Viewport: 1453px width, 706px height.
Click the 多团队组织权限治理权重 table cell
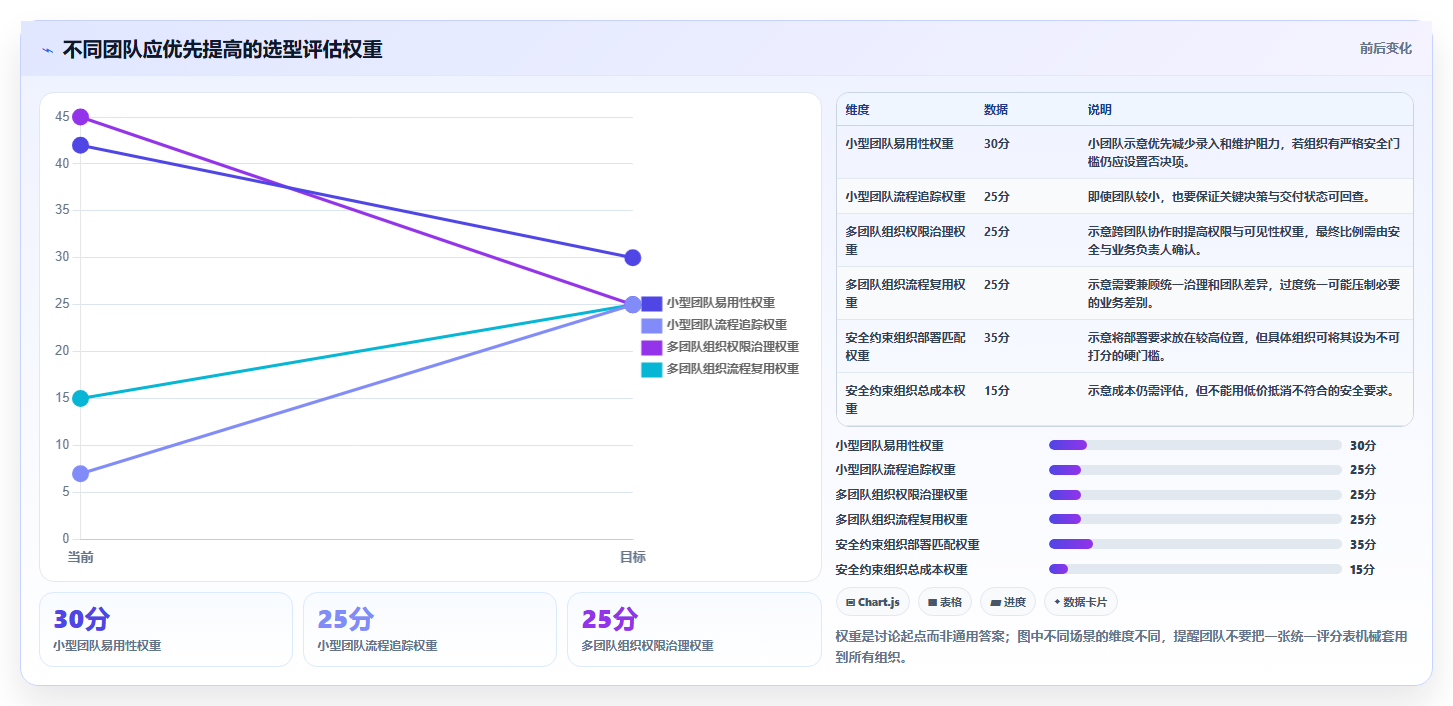905,240
